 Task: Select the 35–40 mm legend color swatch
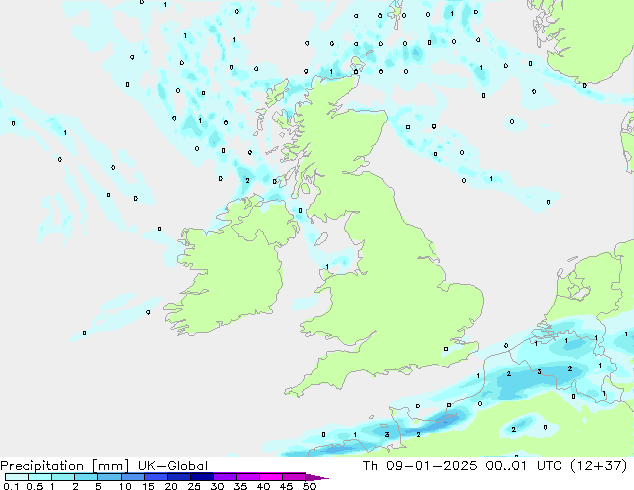pyautogui.click(x=248, y=477)
